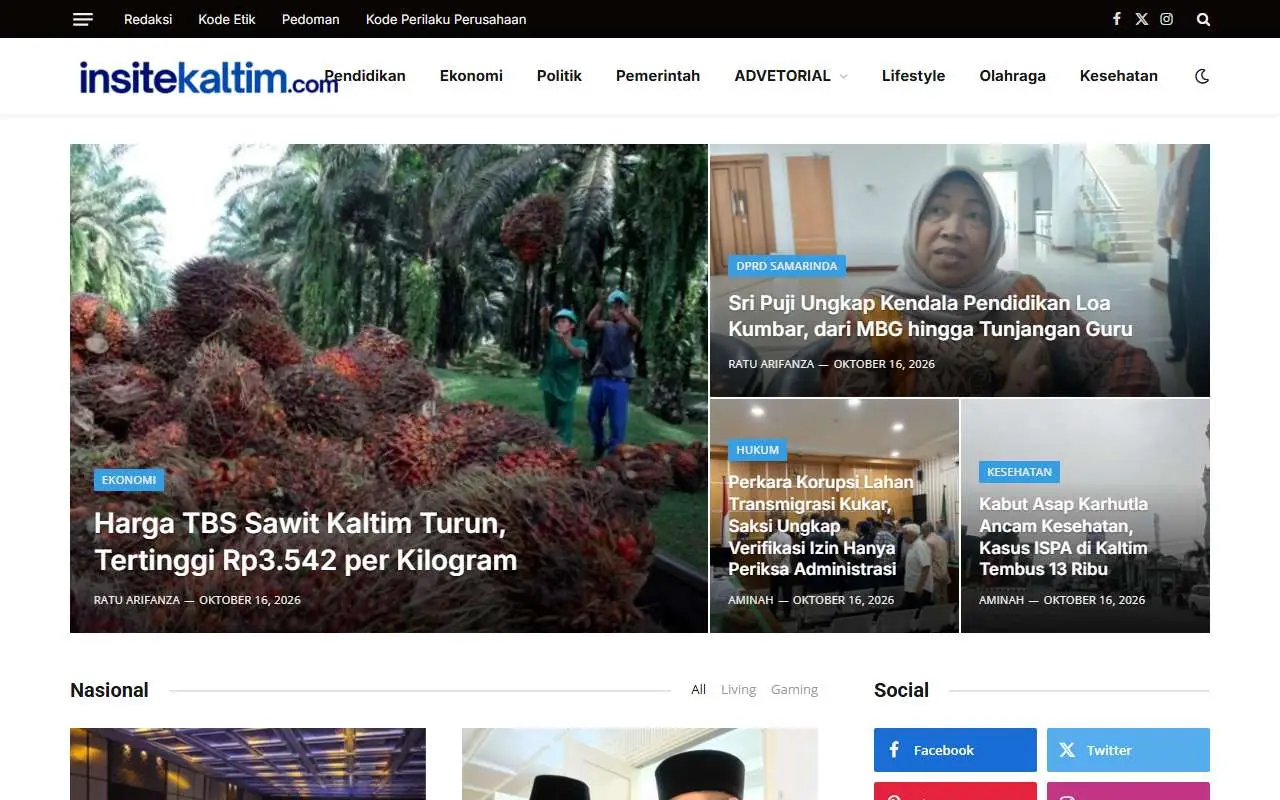Go to the Politik menu section
Screen dimensions: 1280x800
tap(559, 76)
